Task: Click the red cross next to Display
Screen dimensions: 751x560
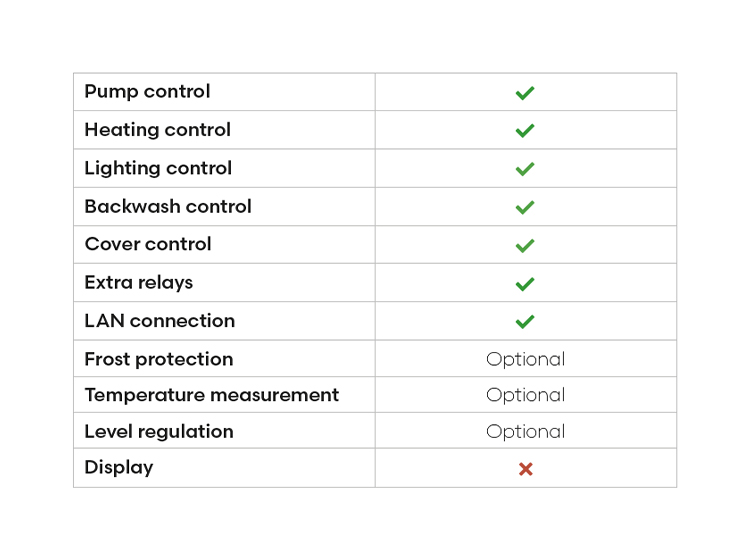Action: 525,469
